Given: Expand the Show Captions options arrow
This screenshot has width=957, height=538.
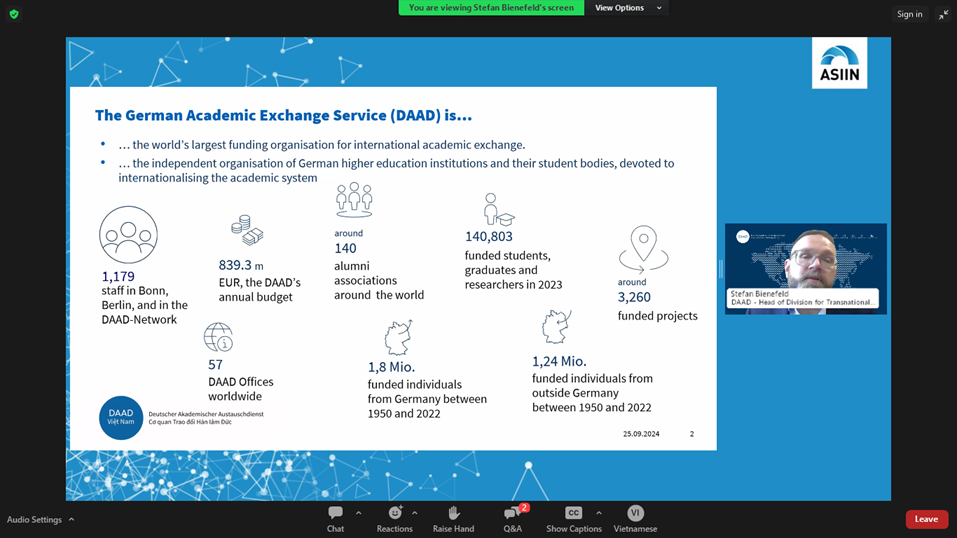Looking at the screenshot, I should 599,513.
